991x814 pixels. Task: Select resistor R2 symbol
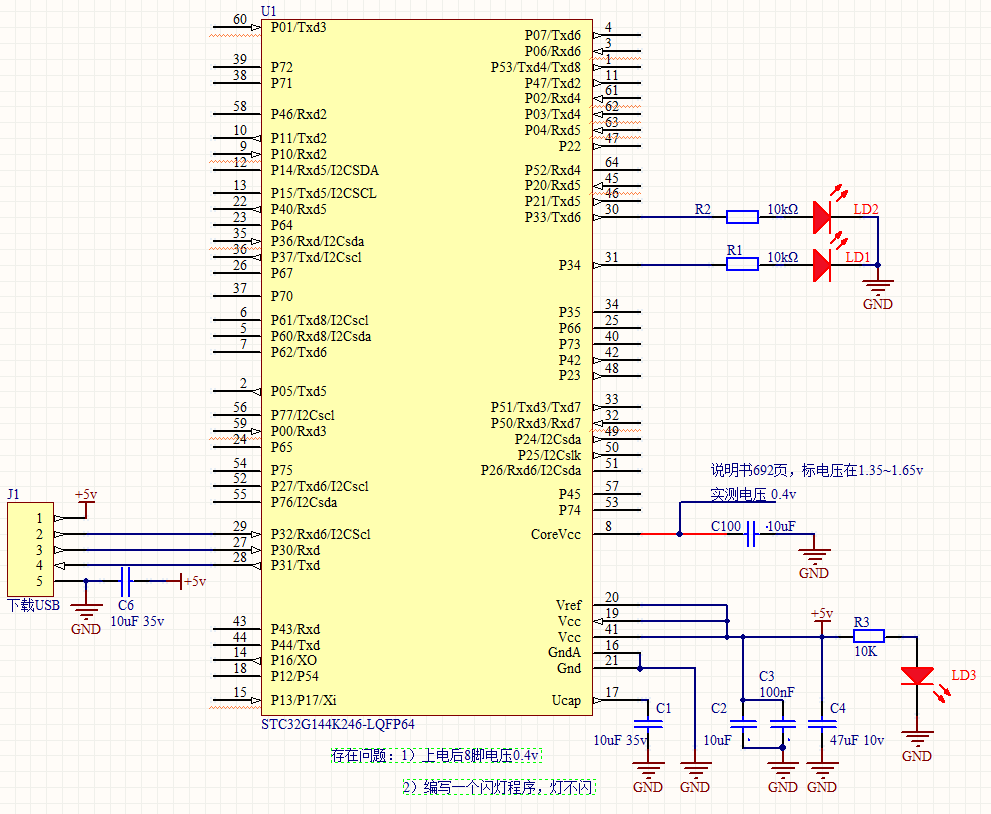[x=742, y=216]
